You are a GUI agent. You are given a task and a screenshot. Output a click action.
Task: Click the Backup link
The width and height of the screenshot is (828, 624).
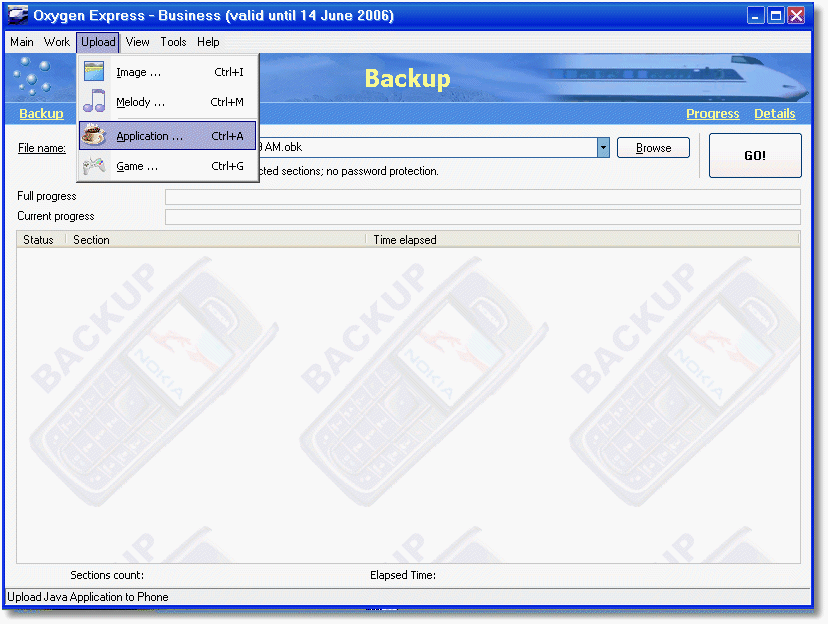[x=41, y=114]
